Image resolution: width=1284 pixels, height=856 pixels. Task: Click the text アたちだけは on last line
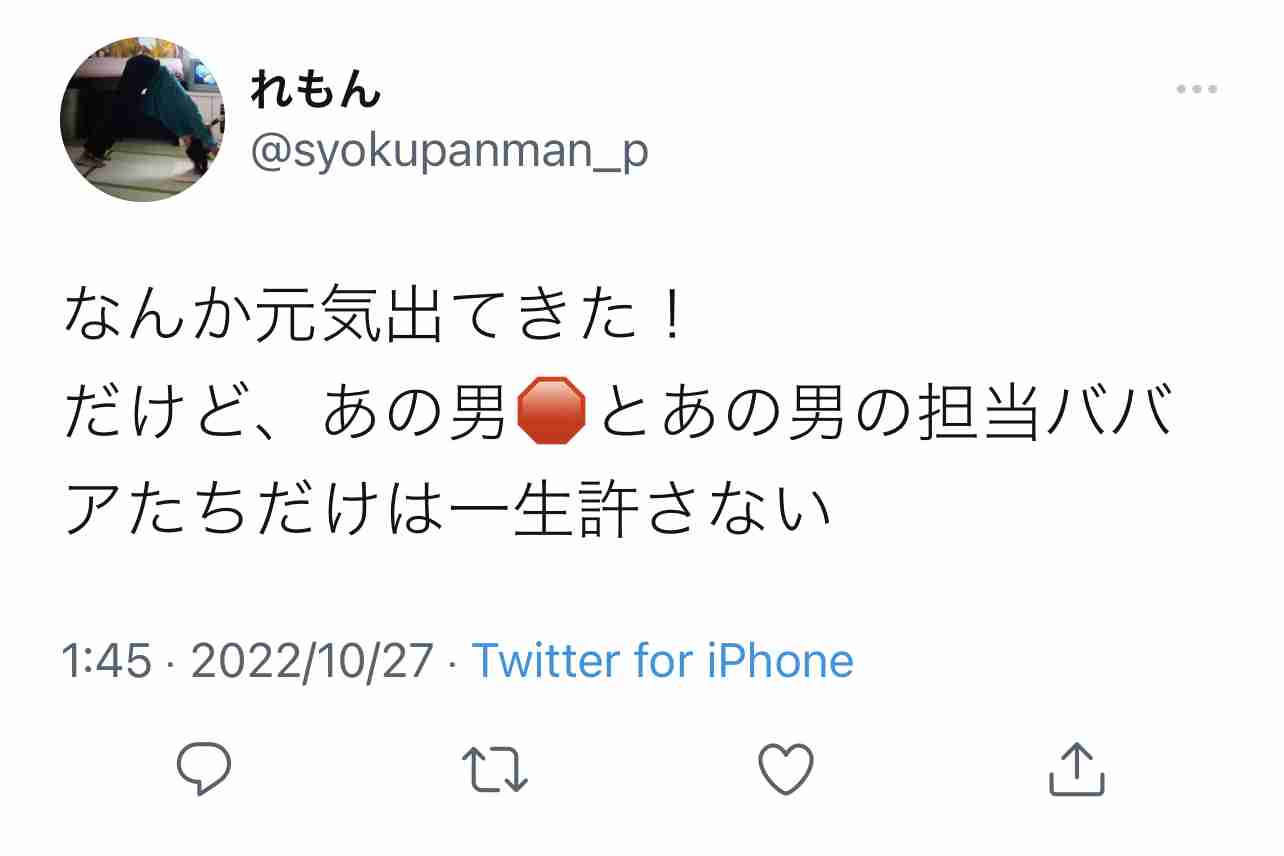click(x=255, y=509)
